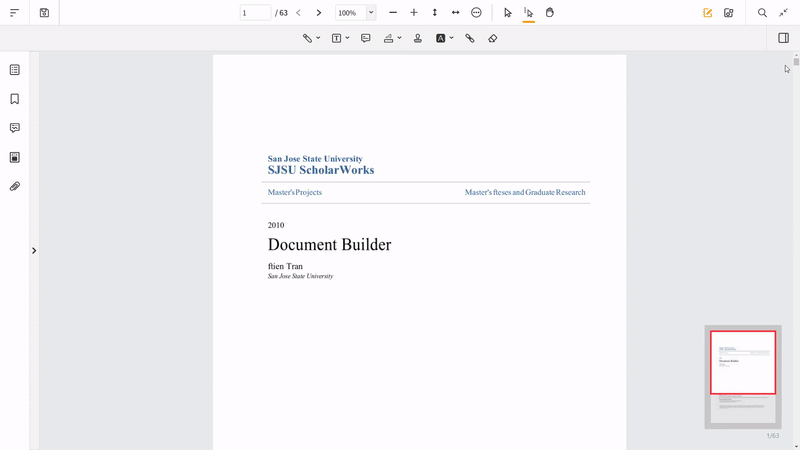Click the page 1 thumbnail preview
This screenshot has width=800, height=450.
click(x=743, y=363)
